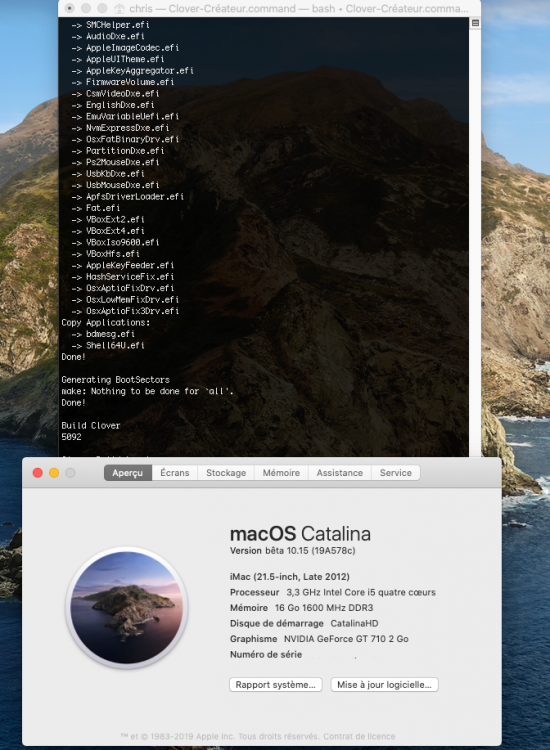This screenshot has height=750, width=550.
Task: Close the About This Mac window
Action: (38, 473)
